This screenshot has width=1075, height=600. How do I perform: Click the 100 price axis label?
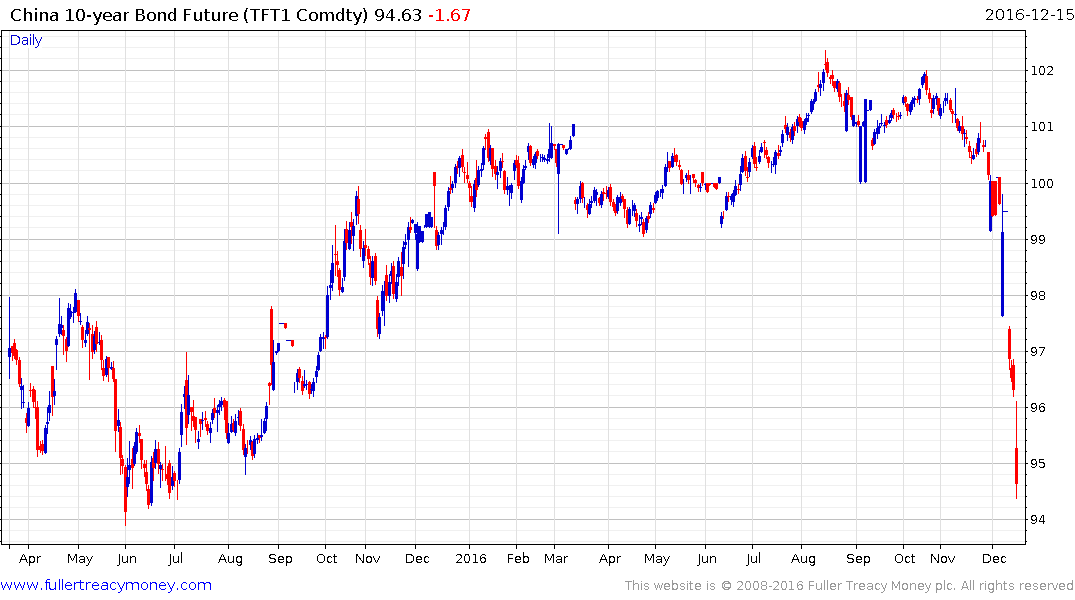point(1041,183)
